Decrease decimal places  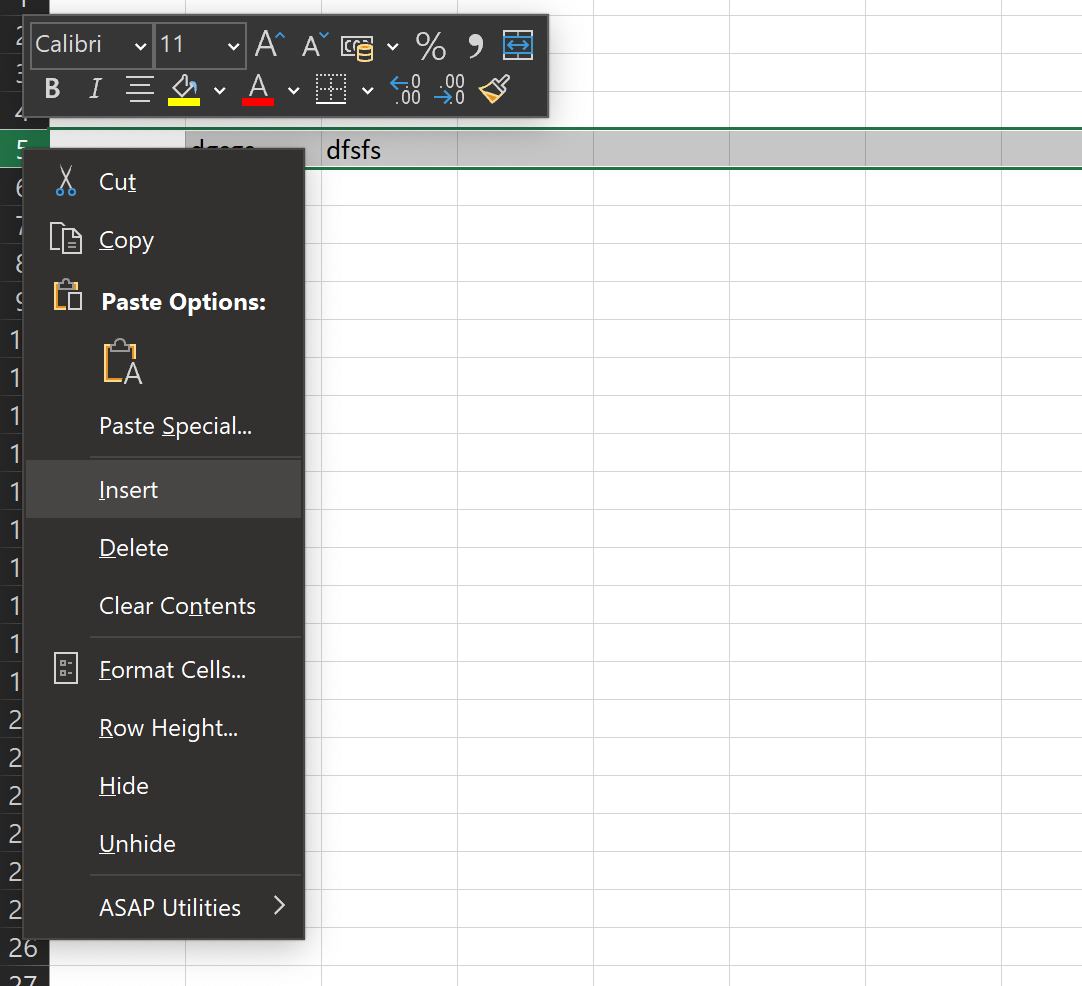click(448, 90)
